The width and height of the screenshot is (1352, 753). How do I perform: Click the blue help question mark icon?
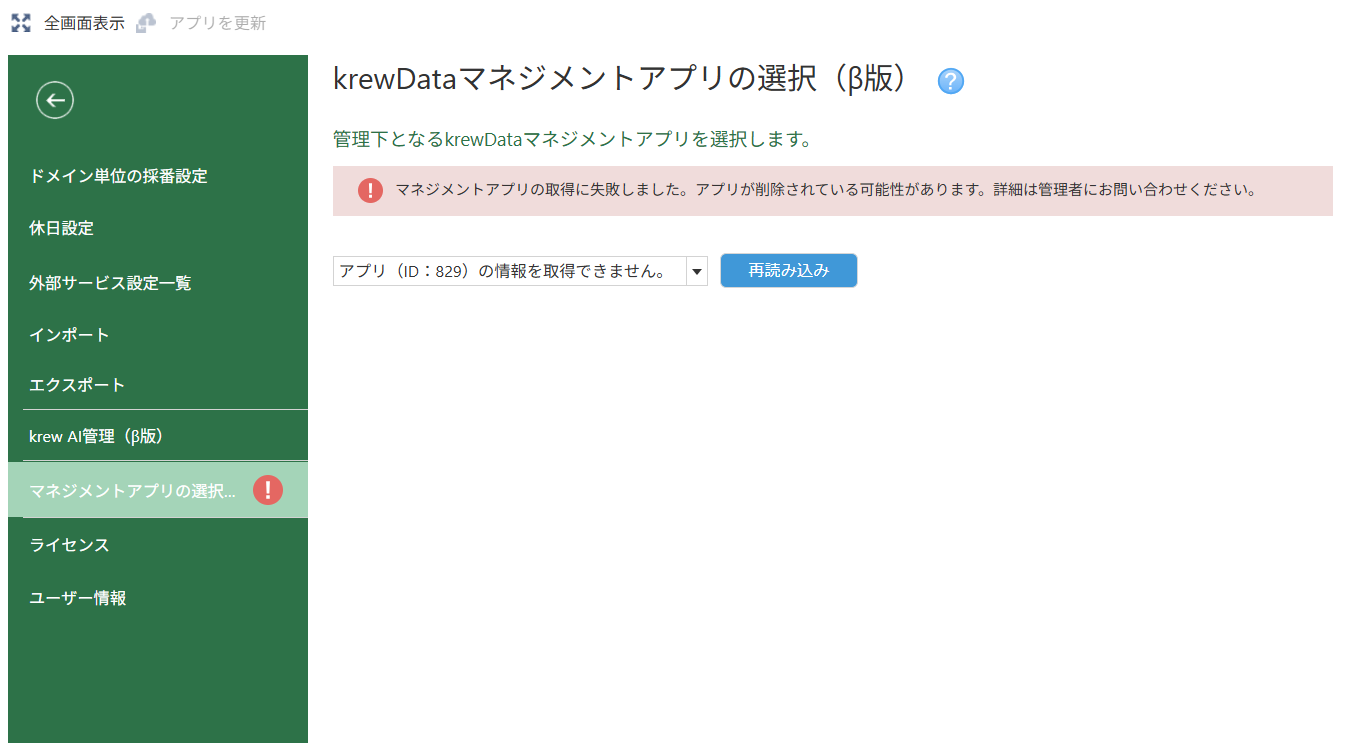pos(951,82)
